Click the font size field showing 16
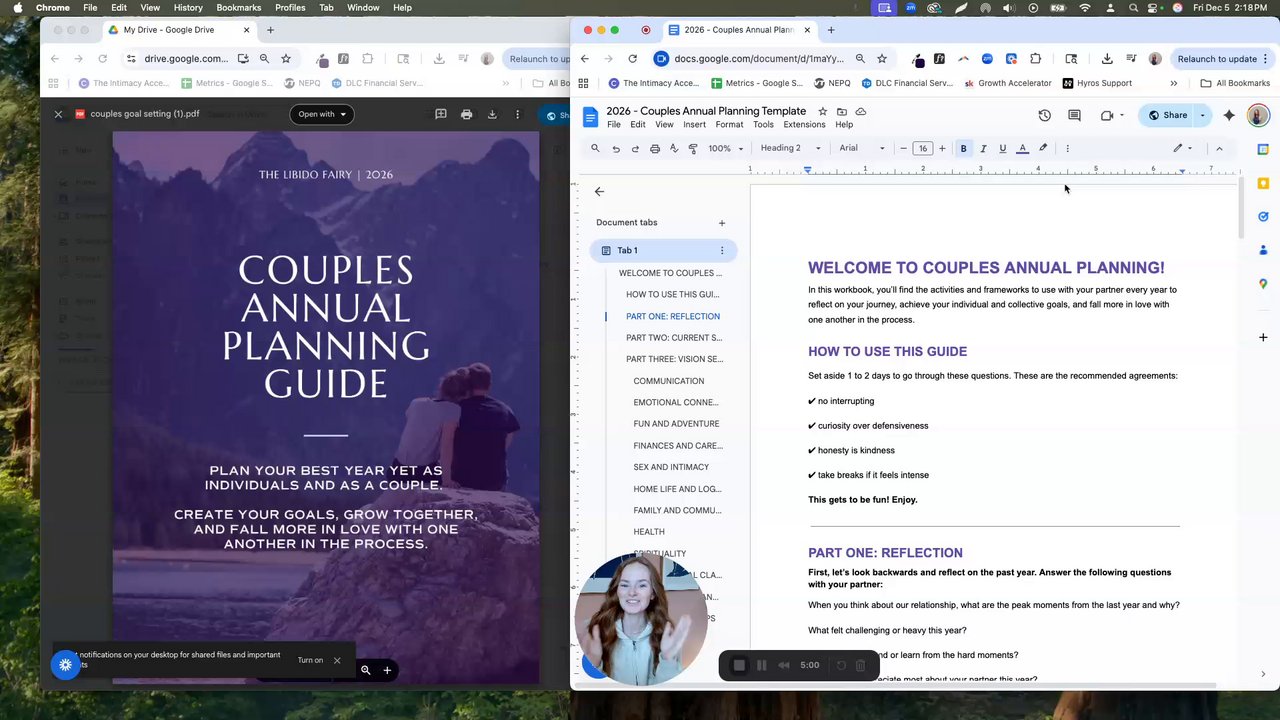 (x=922, y=148)
